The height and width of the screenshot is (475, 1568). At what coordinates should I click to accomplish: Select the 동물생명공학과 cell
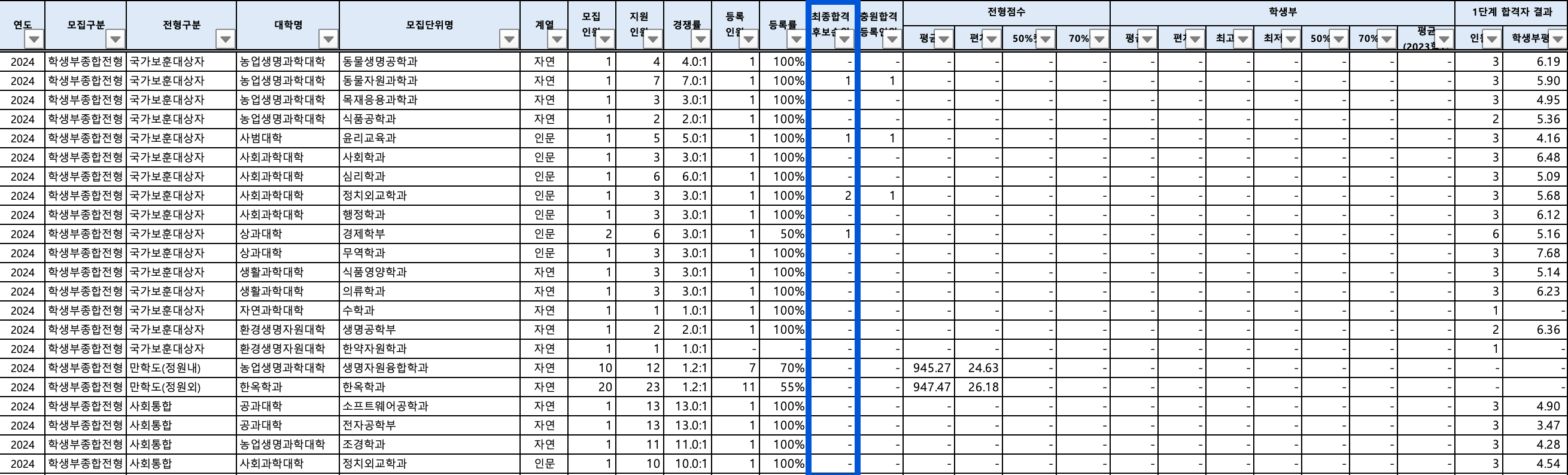430,62
